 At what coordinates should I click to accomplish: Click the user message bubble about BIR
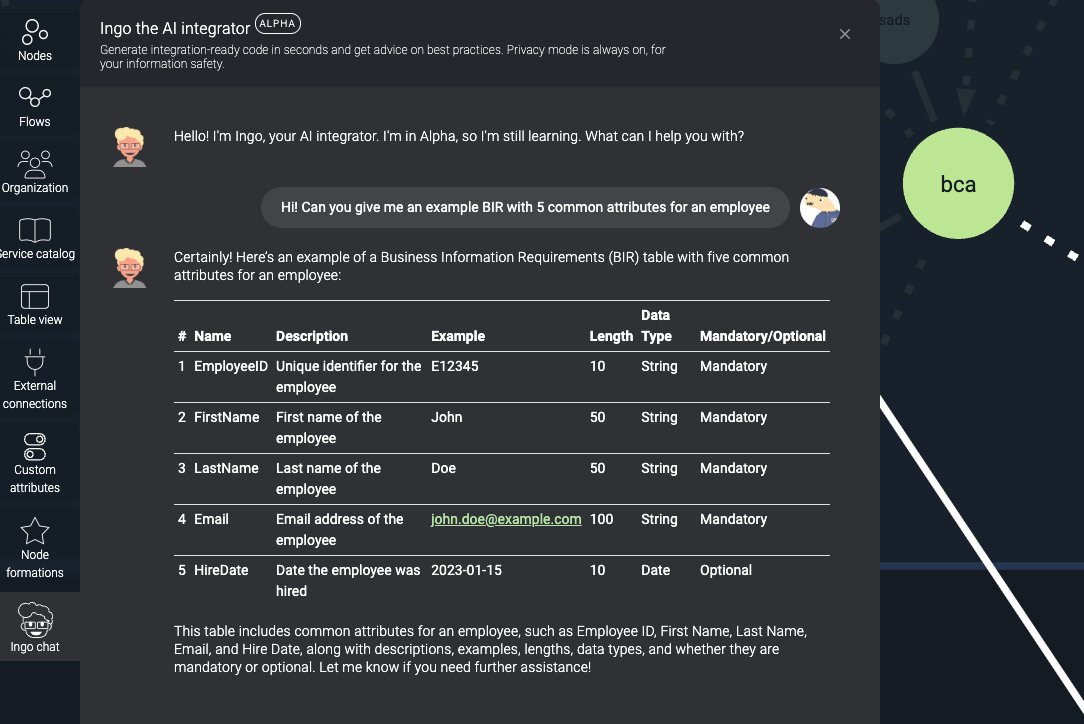tap(525, 207)
